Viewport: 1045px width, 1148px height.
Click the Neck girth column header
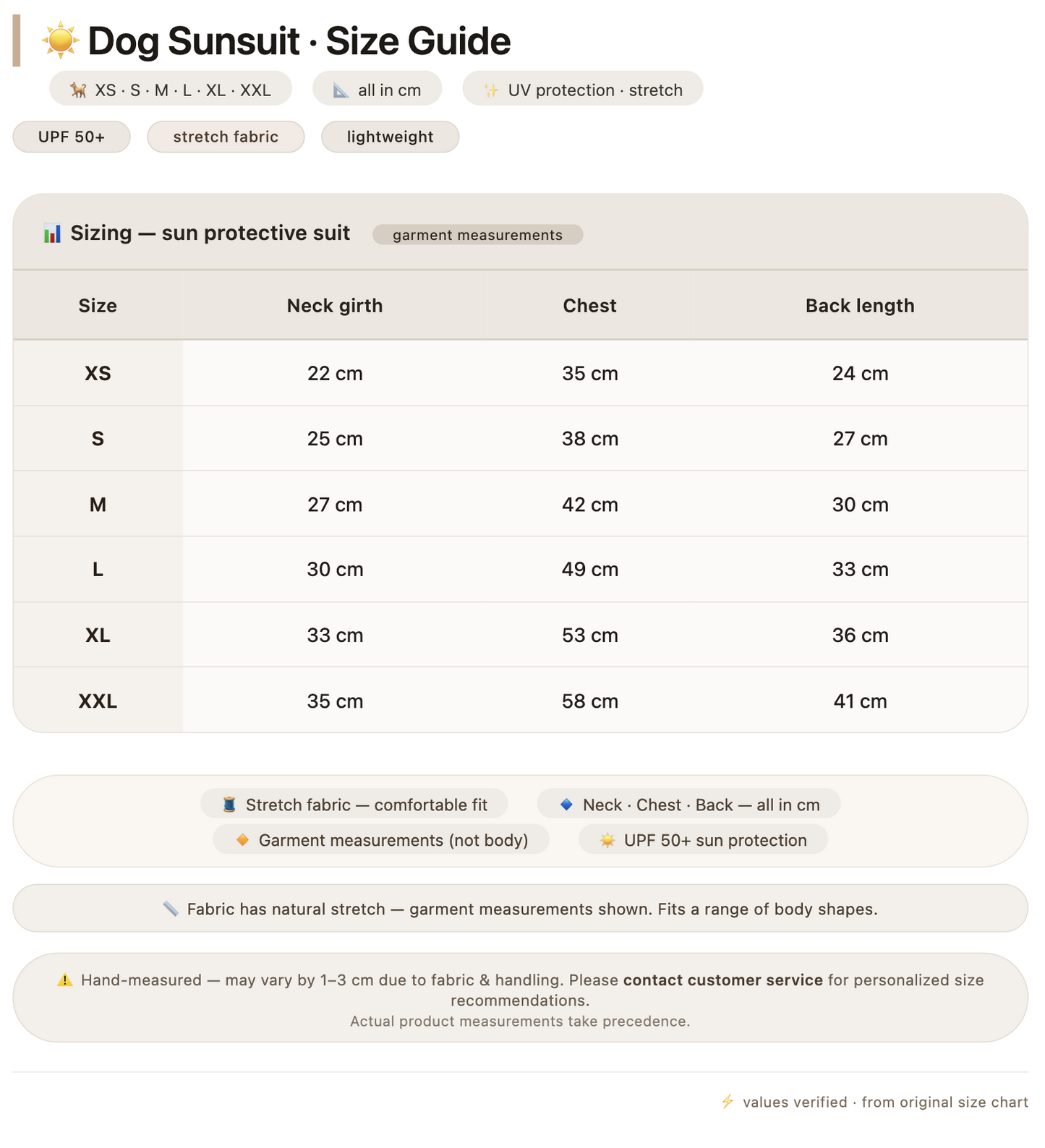[x=335, y=306]
